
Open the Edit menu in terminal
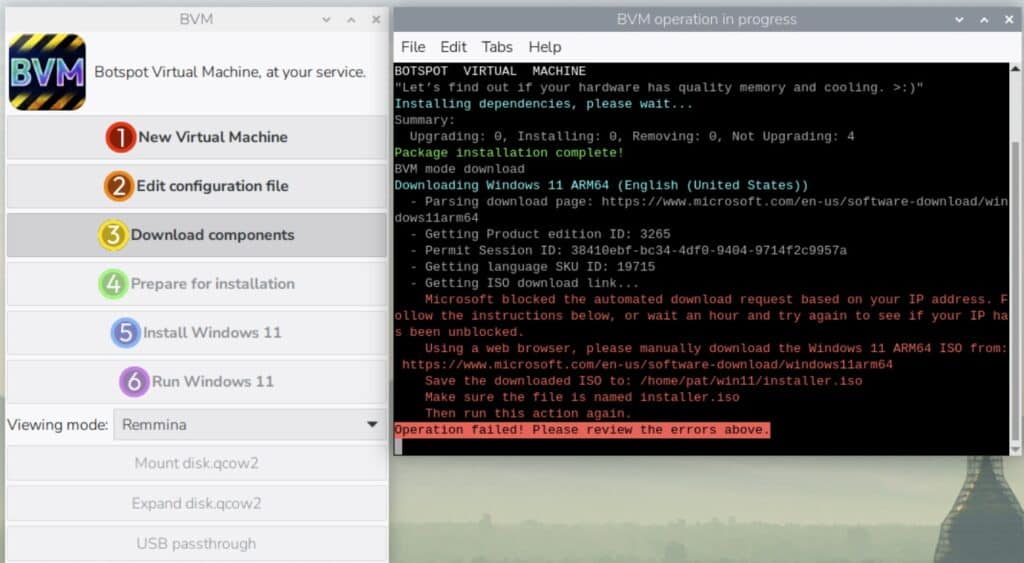click(x=453, y=47)
